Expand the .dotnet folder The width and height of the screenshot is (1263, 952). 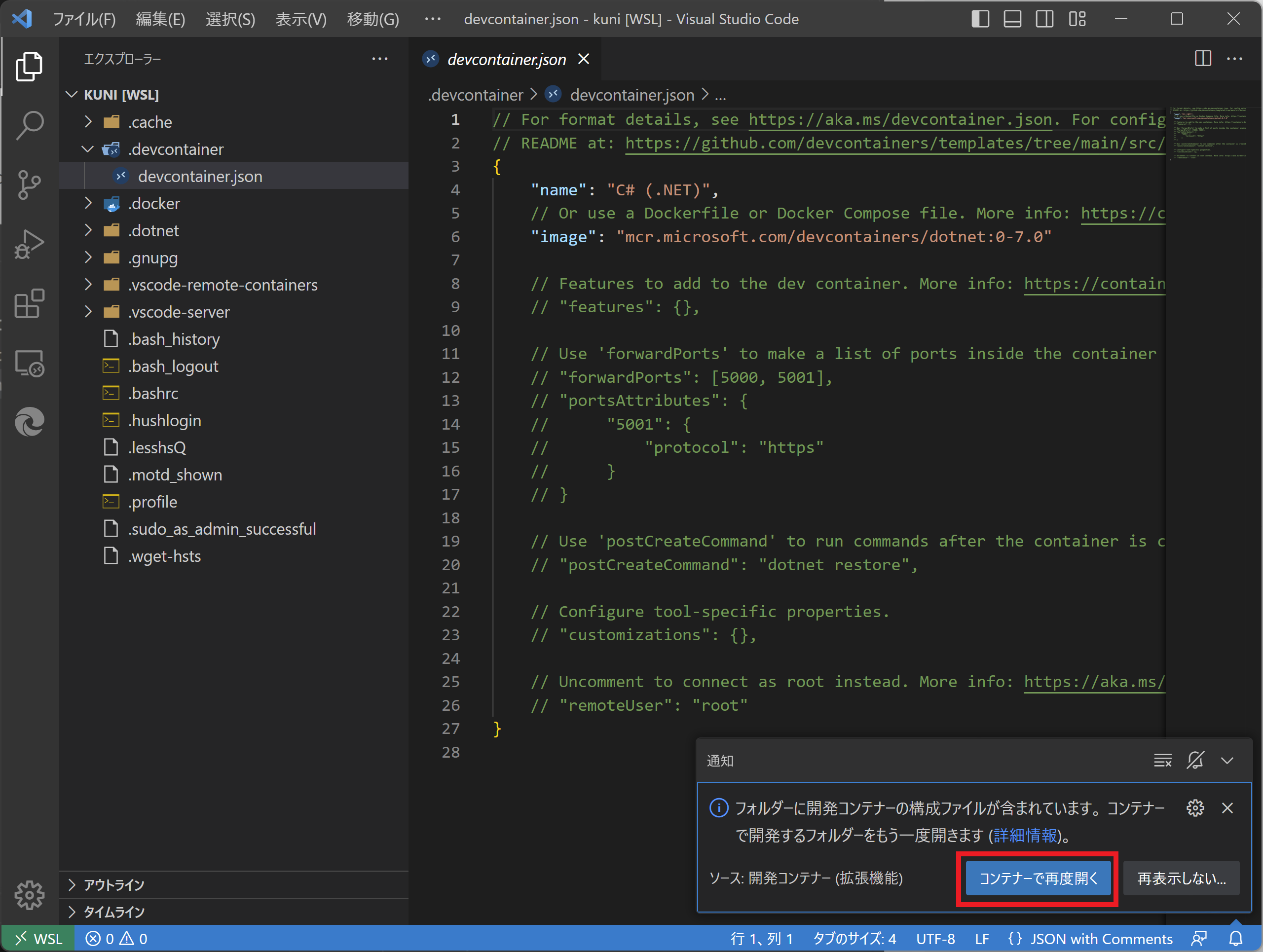click(88, 230)
